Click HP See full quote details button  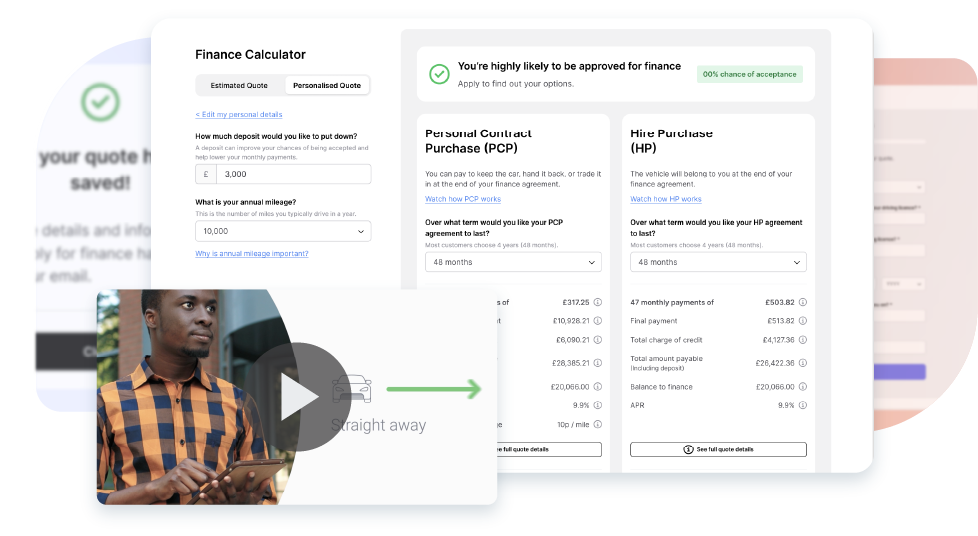(x=718, y=449)
